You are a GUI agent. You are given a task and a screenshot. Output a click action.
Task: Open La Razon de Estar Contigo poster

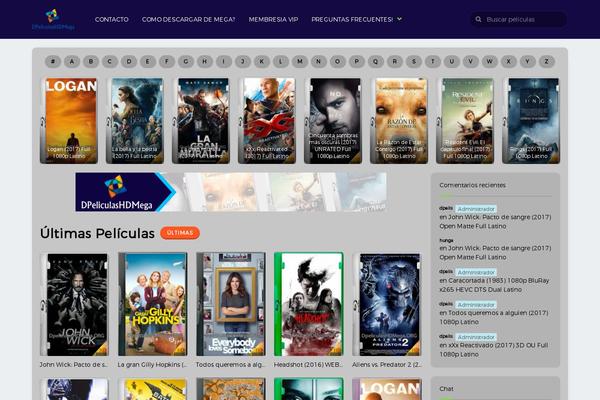coord(399,121)
